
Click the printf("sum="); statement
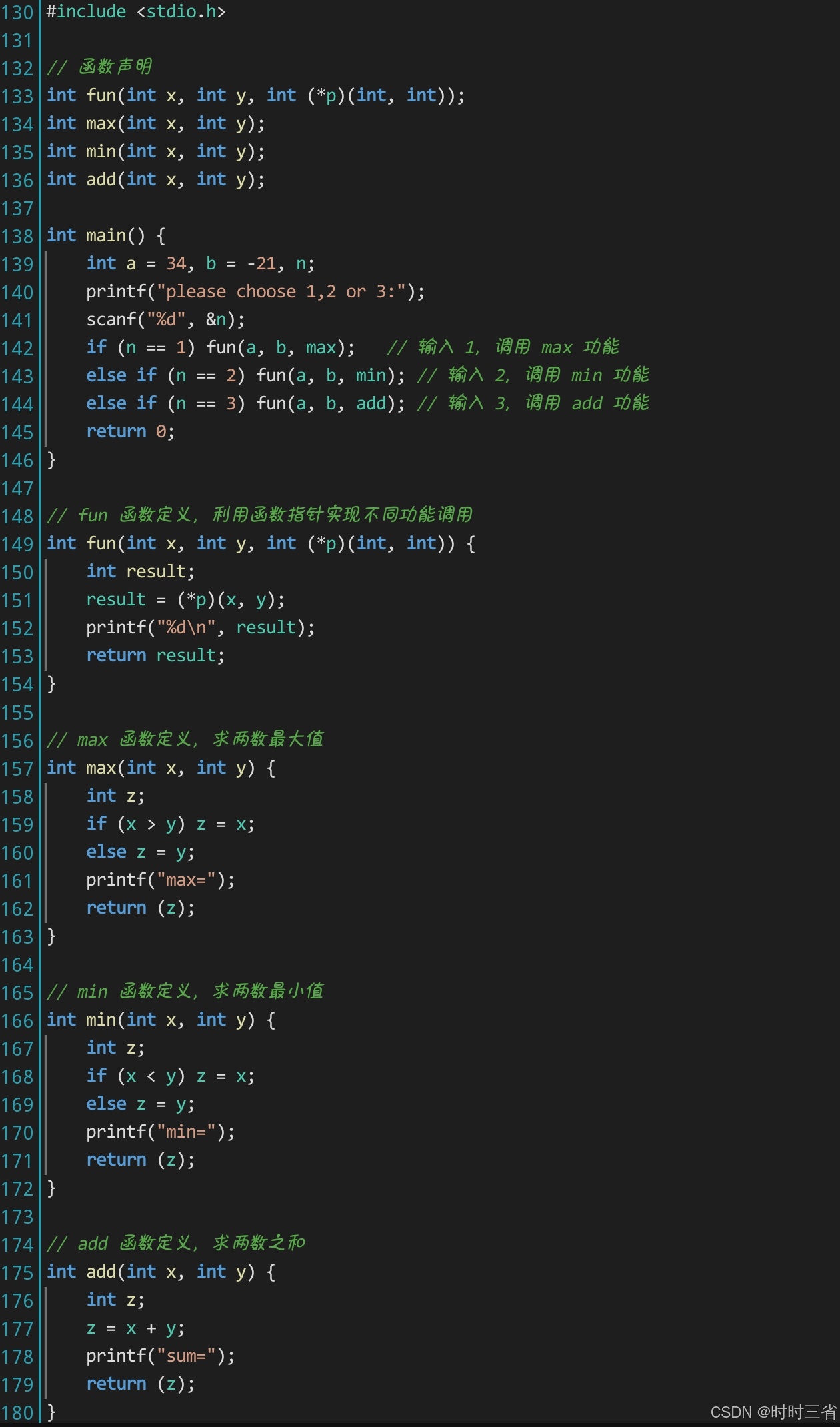pos(160,1356)
